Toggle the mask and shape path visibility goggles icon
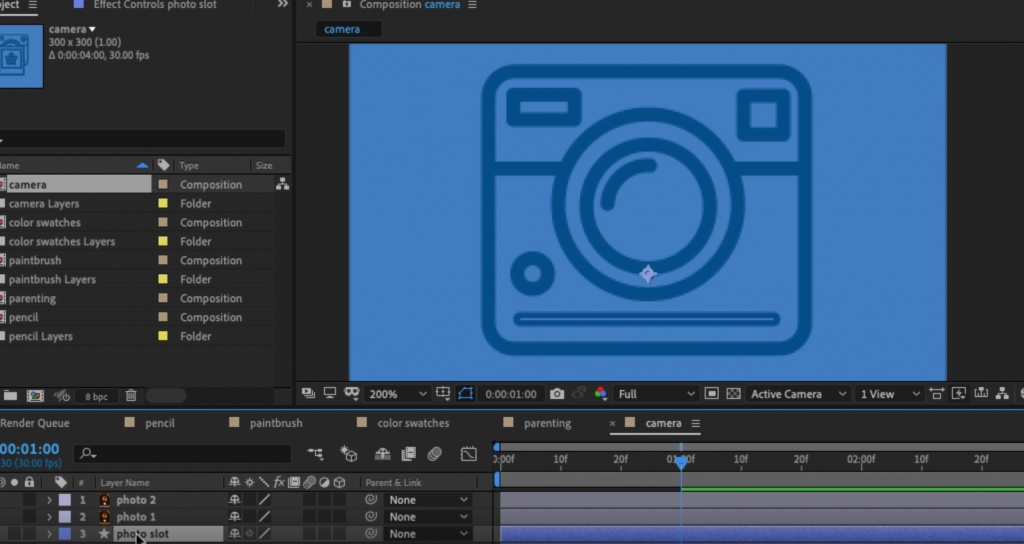Viewport: 1024px width, 544px height. pyautogui.click(x=352, y=393)
